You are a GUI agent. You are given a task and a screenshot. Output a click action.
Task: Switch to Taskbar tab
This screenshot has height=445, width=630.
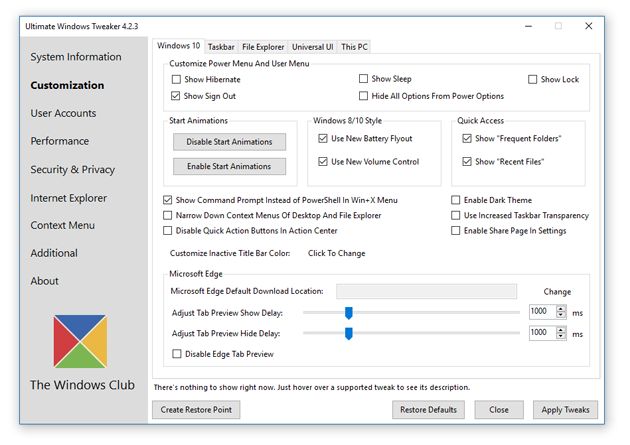pyautogui.click(x=221, y=47)
